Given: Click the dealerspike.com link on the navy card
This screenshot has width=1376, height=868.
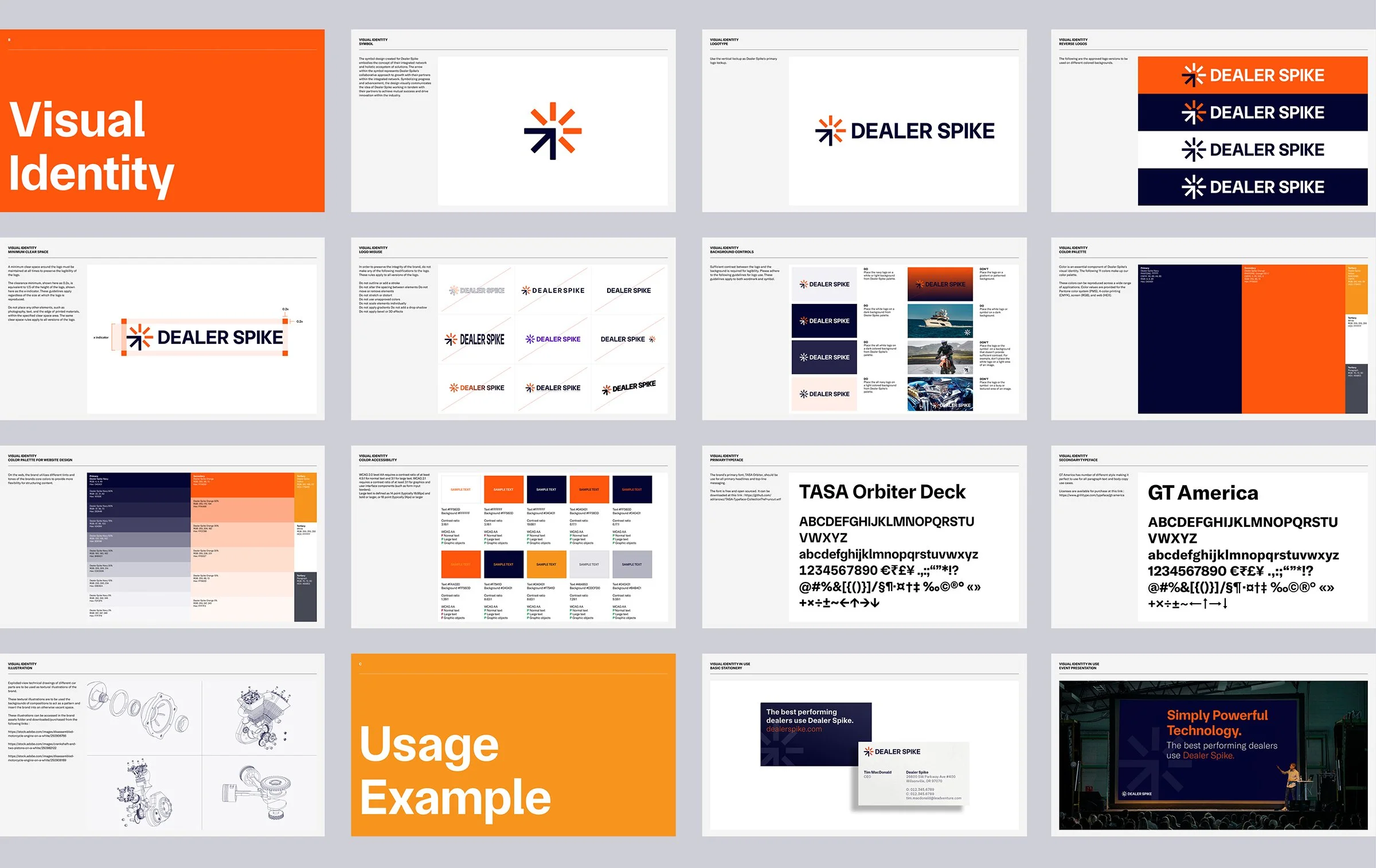Looking at the screenshot, I should click(x=793, y=729).
